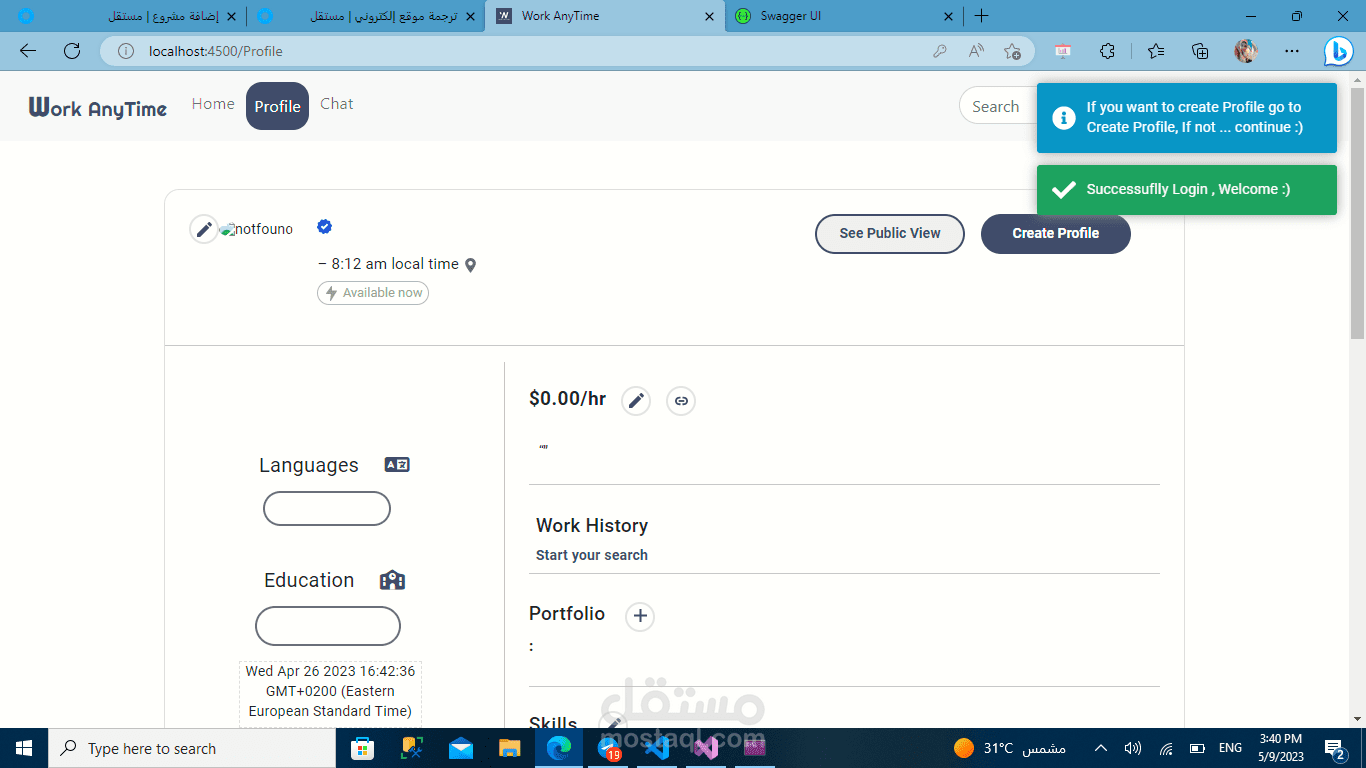The image size is (1366, 768).
Task: Click the empty Languages pill box
Action: coord(327,509)
